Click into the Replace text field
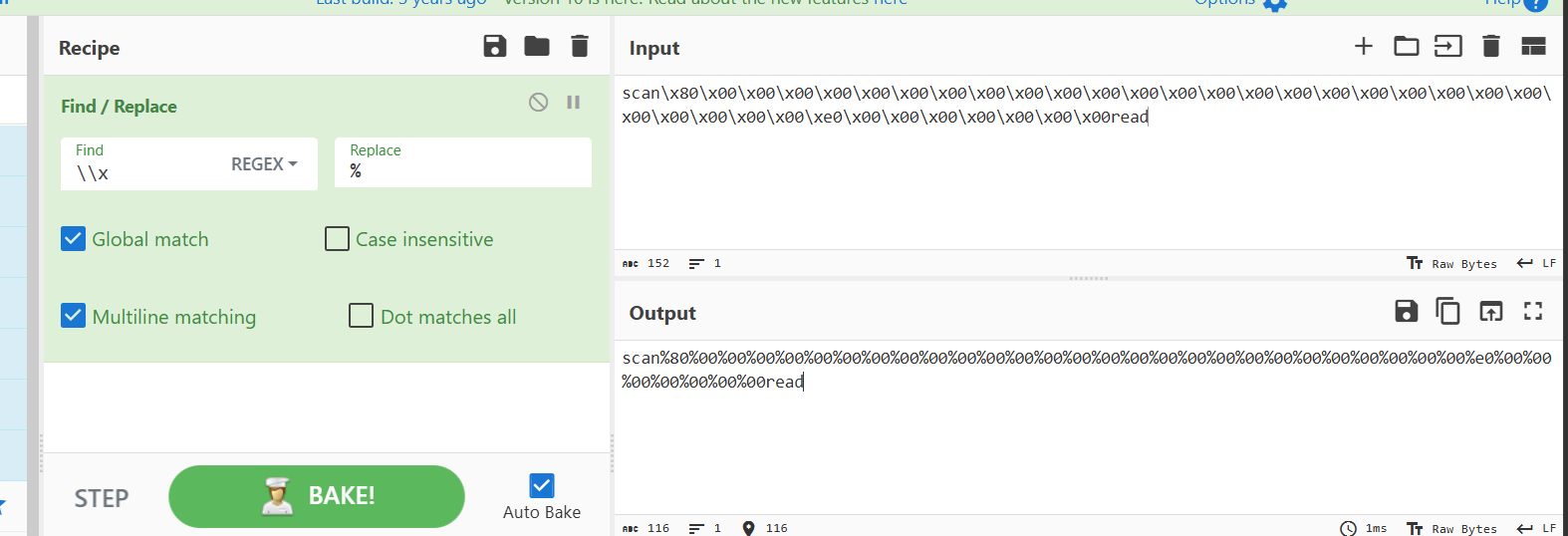Viewport: 1568px width, 536px height. point(462,171)
